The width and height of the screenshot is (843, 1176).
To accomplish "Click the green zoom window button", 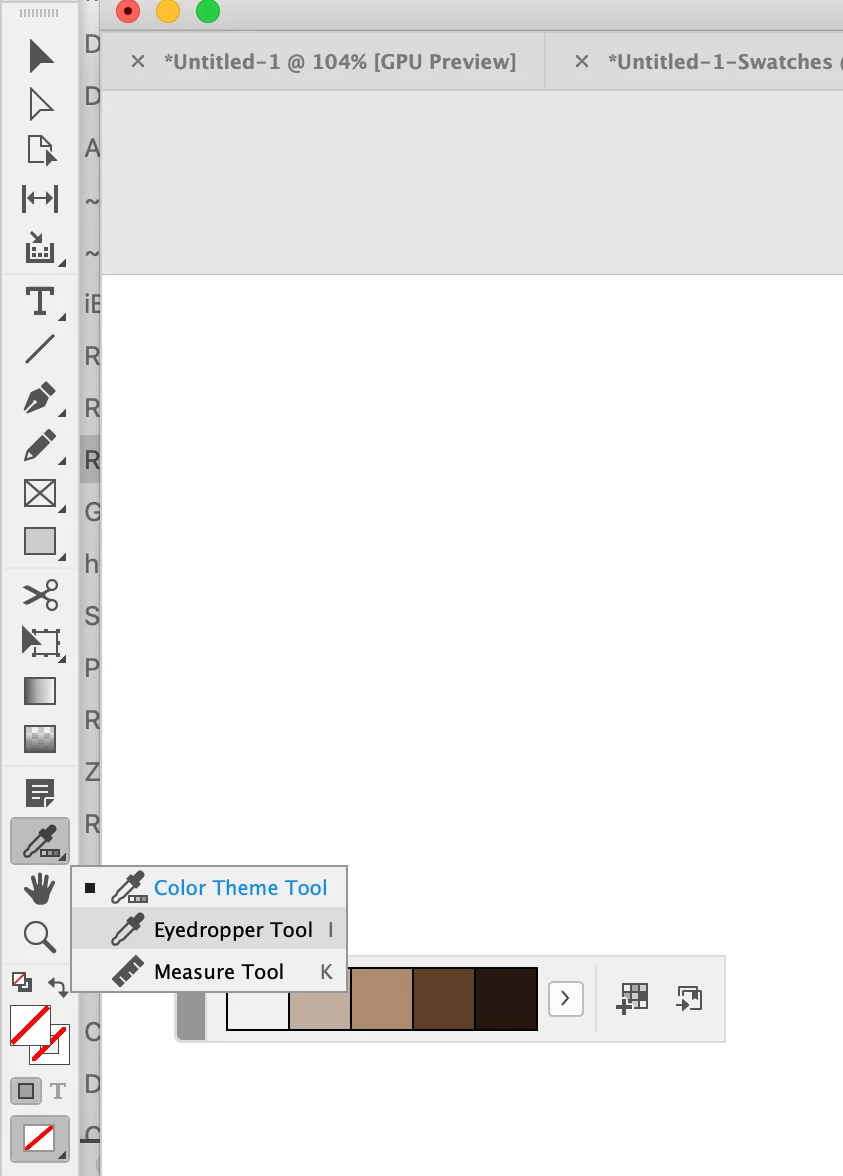I will pos(208,11).
